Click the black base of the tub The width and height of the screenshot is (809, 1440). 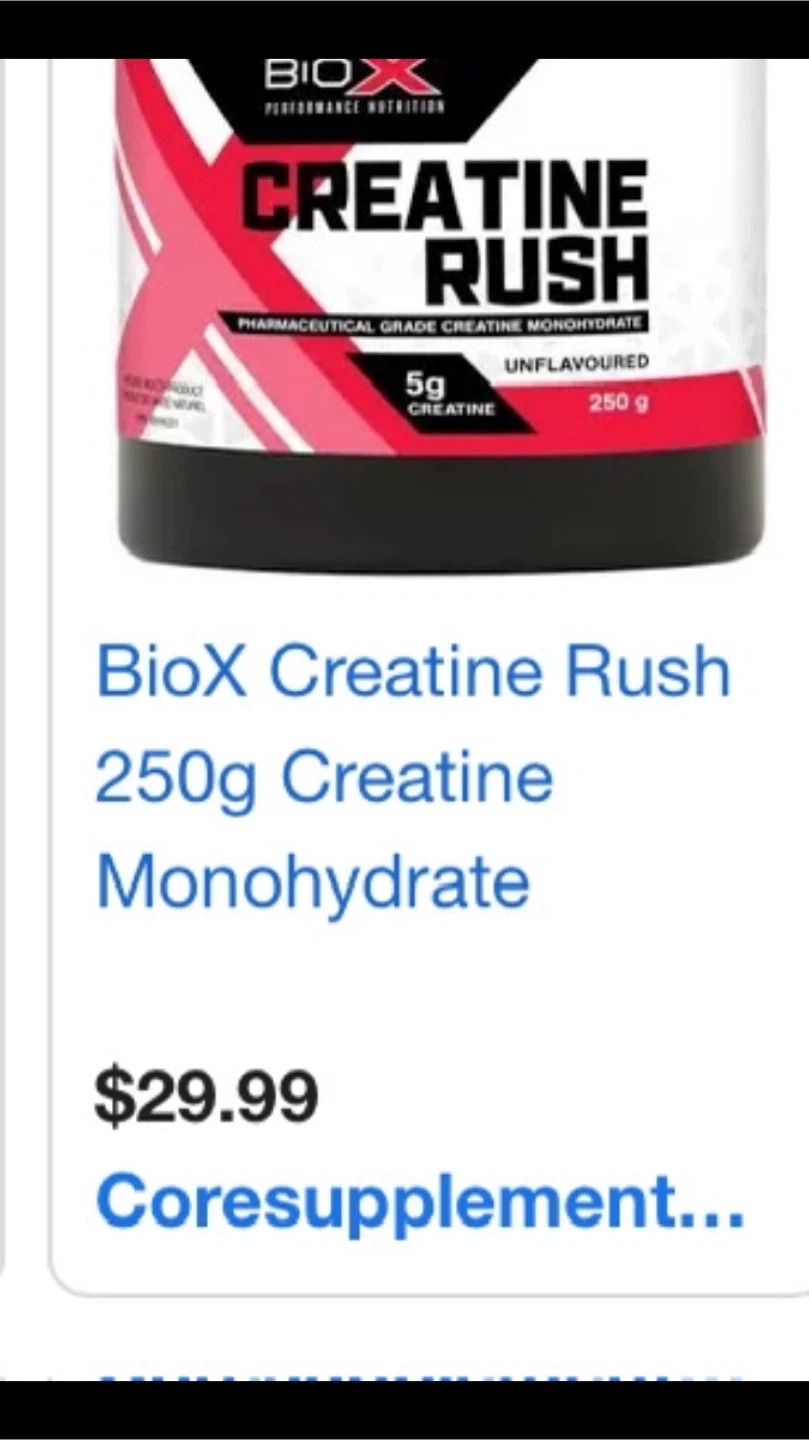point(441,505)
